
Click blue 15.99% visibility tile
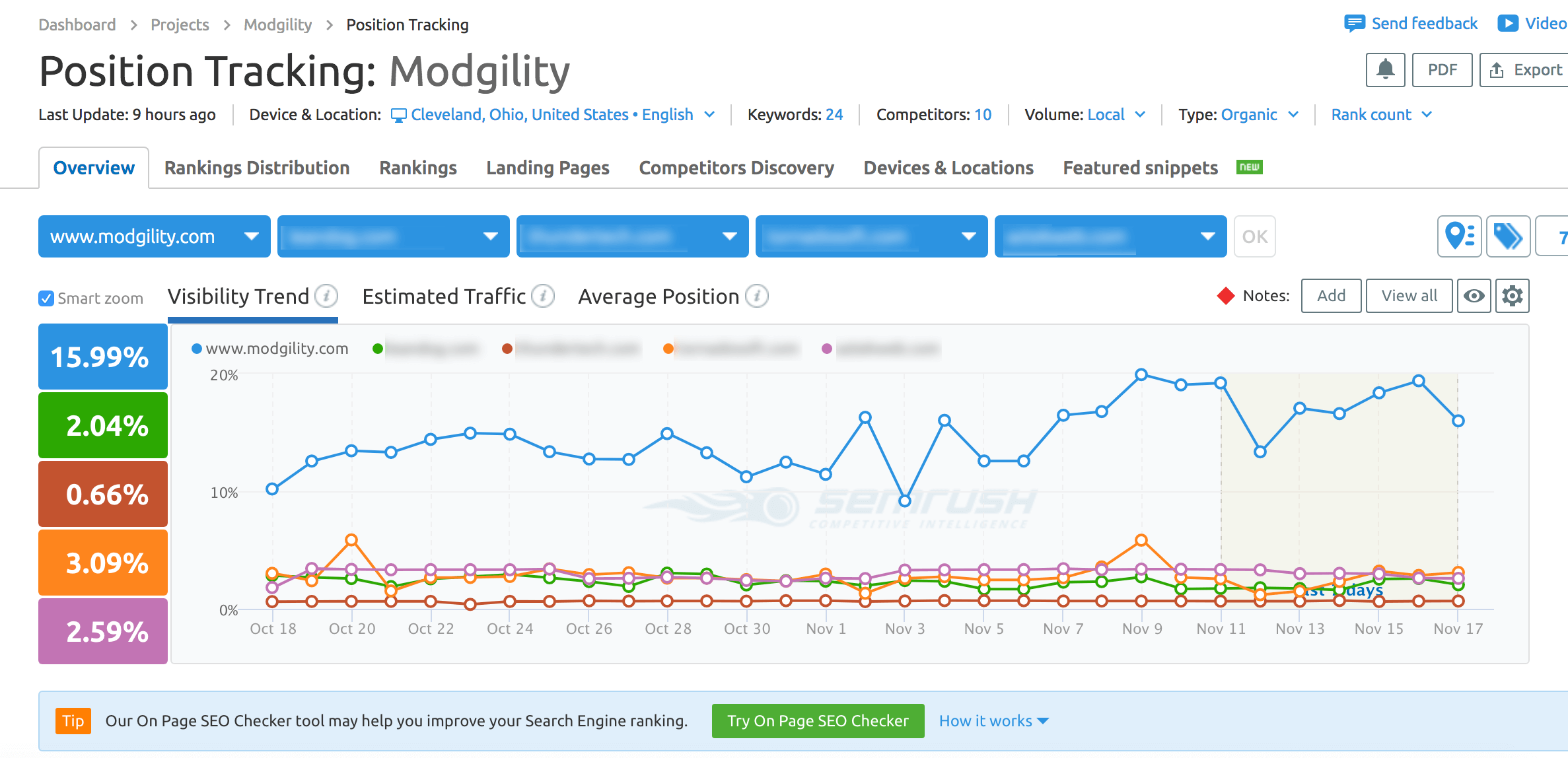103,357
